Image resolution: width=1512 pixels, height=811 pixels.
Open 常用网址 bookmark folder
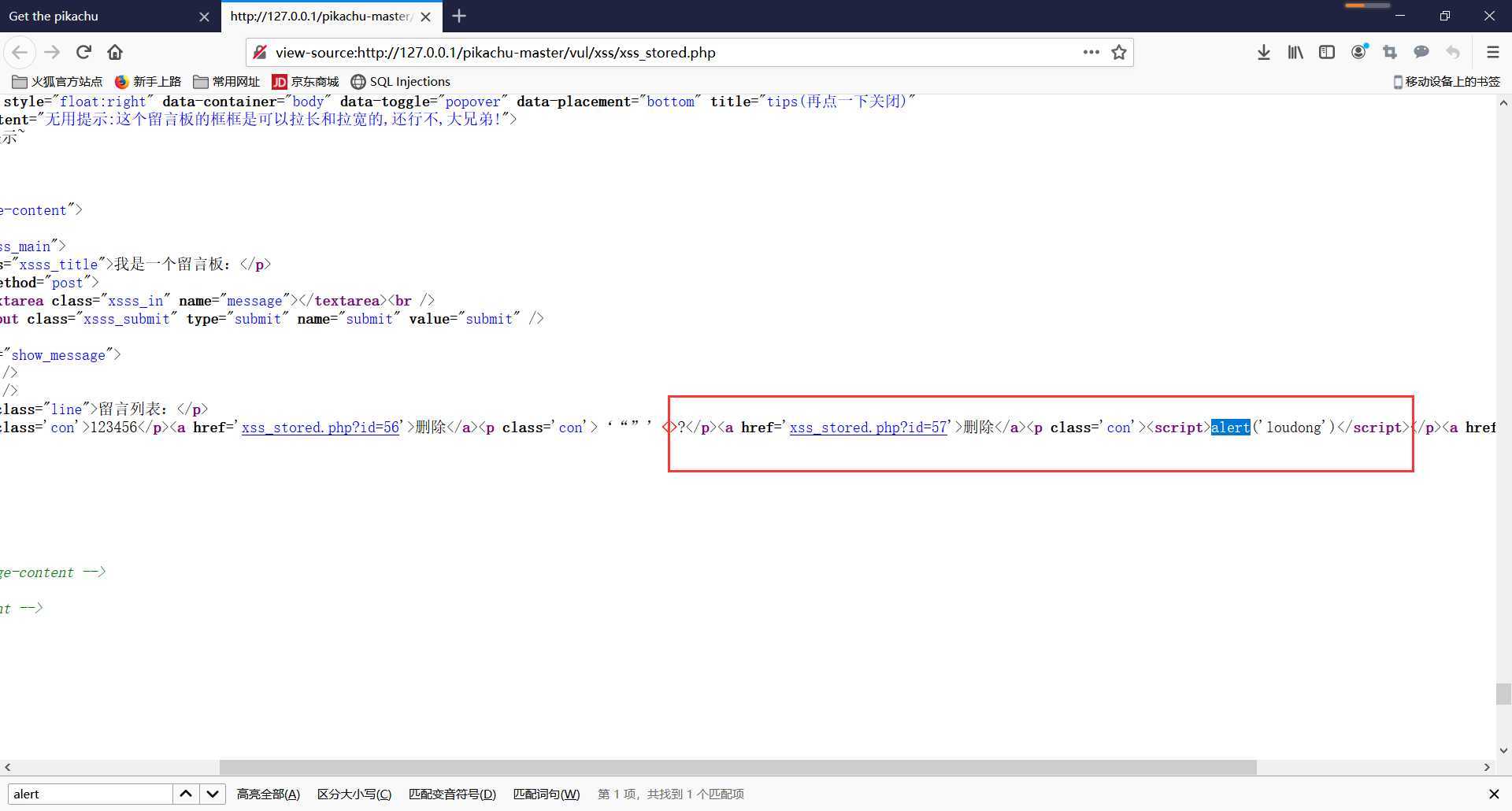coord(227,82)
